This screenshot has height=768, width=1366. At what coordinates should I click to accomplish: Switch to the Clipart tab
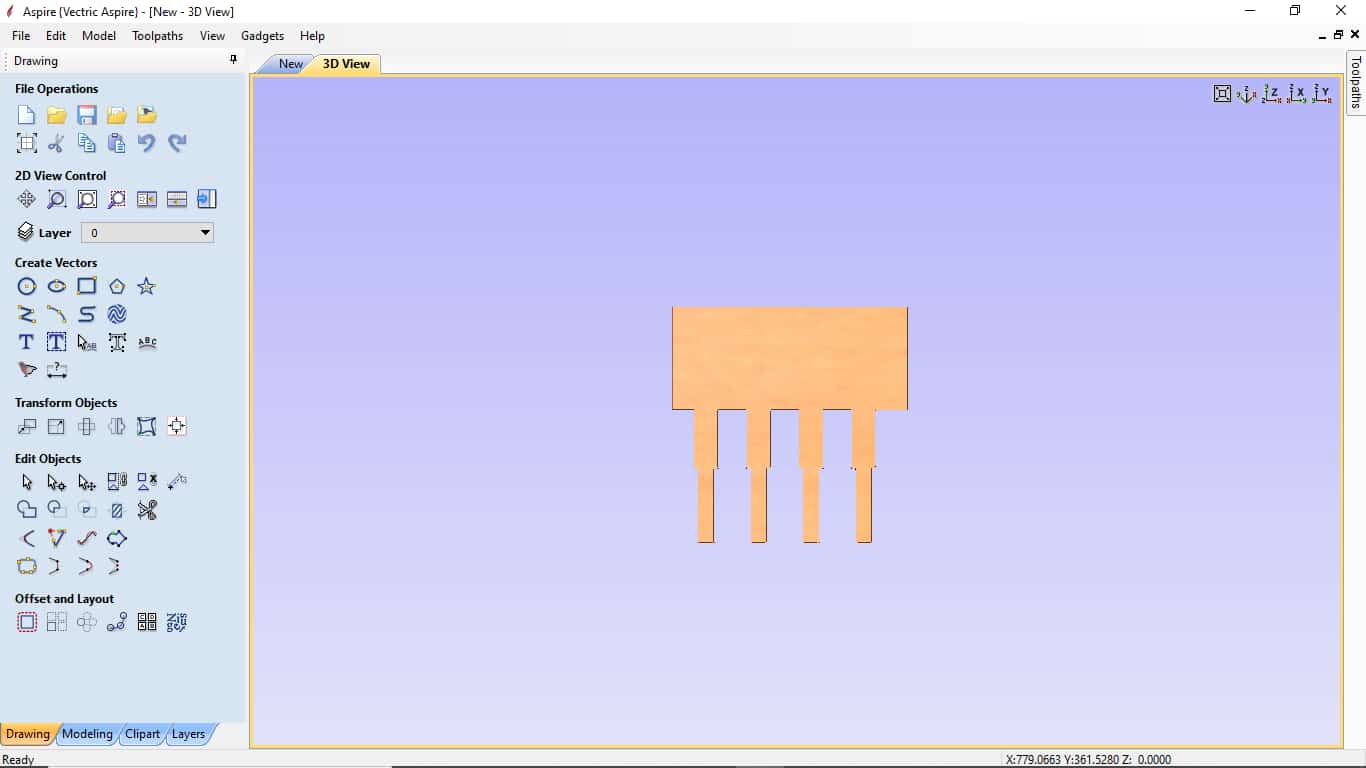pyautogui.click(x=142, y=734)
